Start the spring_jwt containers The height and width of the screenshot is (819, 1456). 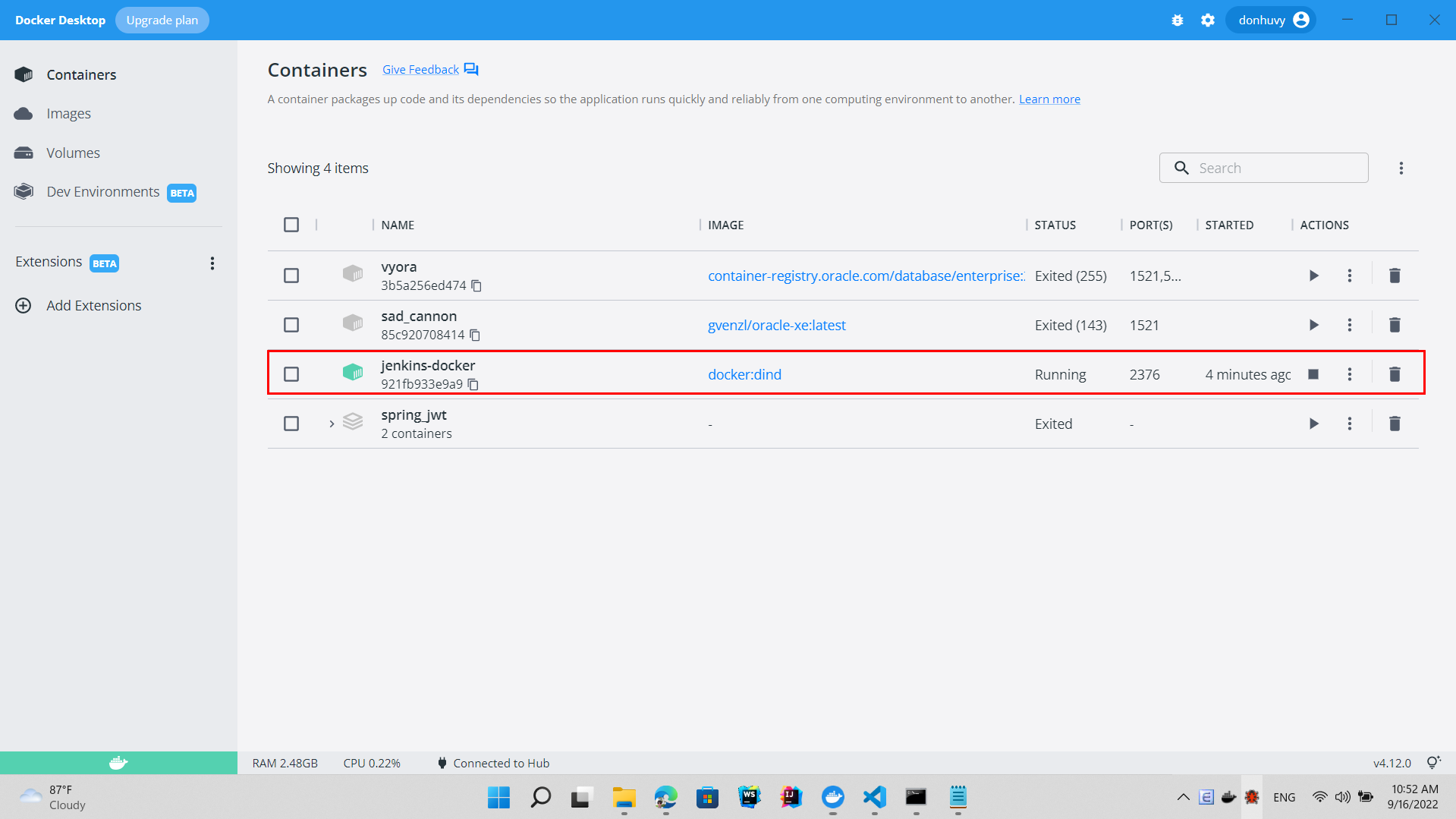tap(1313, 424)
